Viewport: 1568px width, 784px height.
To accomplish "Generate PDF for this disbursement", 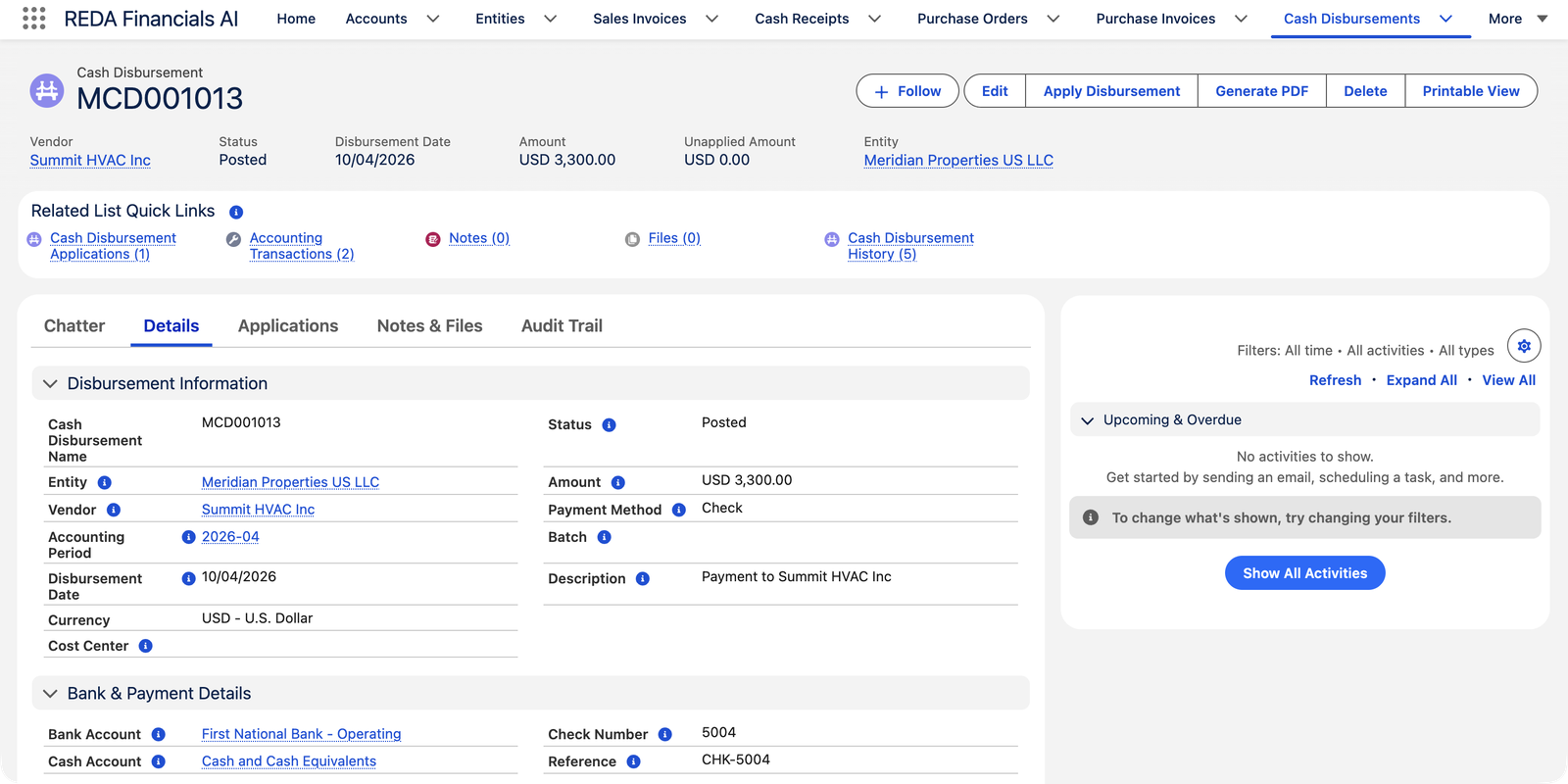I will 1261,91.
